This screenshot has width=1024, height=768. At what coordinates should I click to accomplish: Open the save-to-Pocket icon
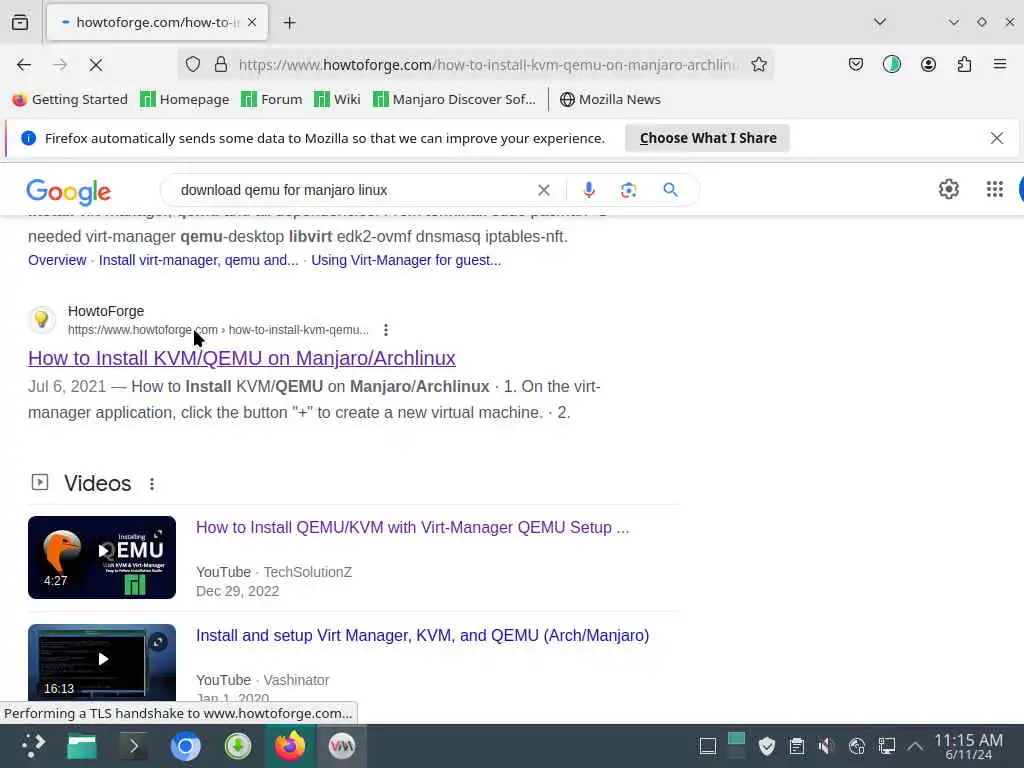tap(856, 65)
